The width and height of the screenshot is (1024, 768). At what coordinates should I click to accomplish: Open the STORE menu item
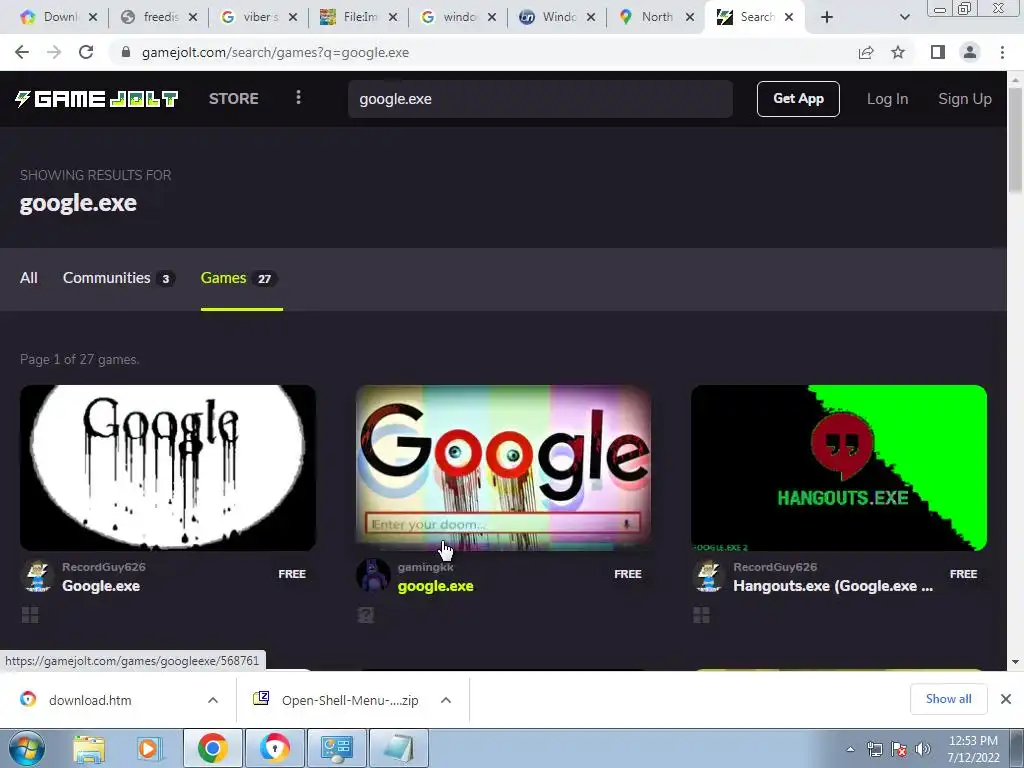click(x=234, y=99)
